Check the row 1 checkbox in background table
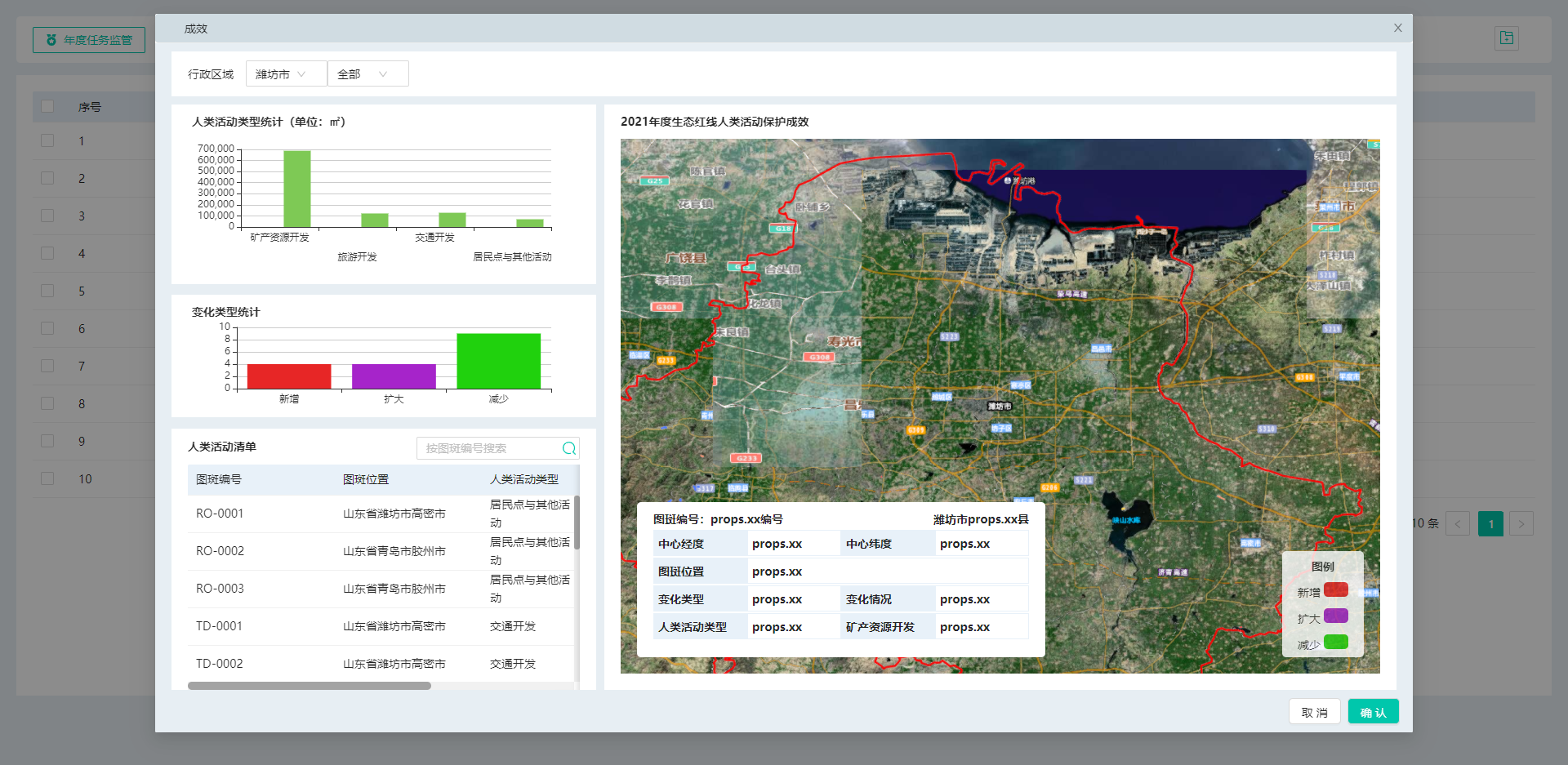The width and height of the screenshot is (1568, 765). pos(47,140)
